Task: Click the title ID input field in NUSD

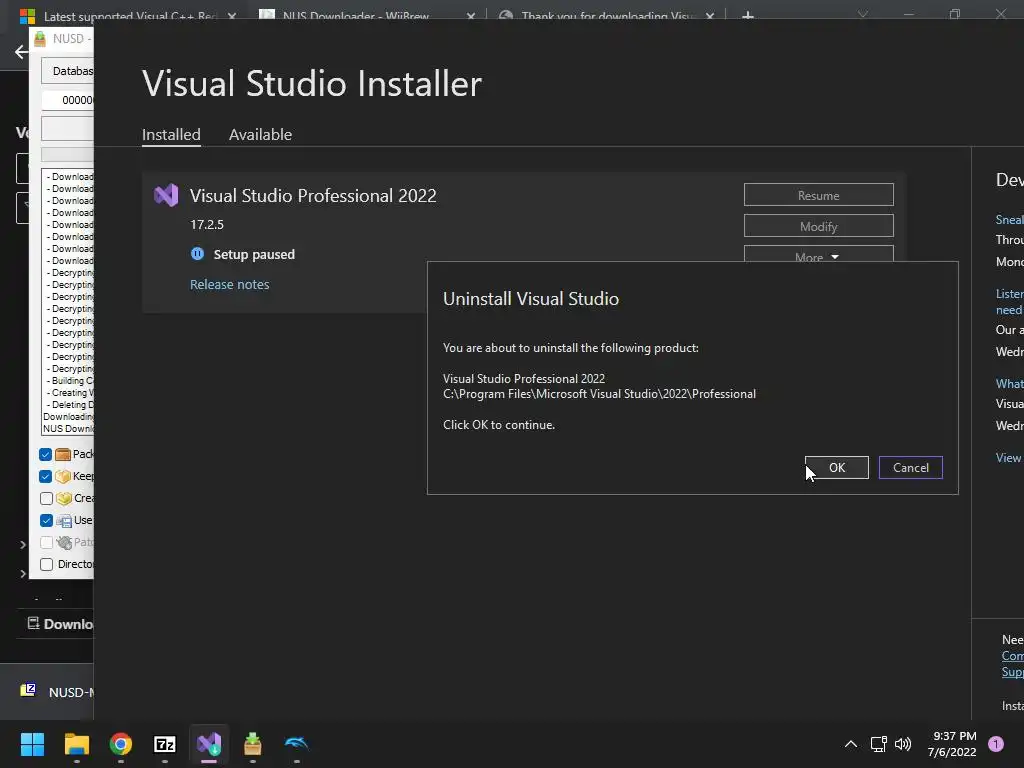Action: (67, 100)
